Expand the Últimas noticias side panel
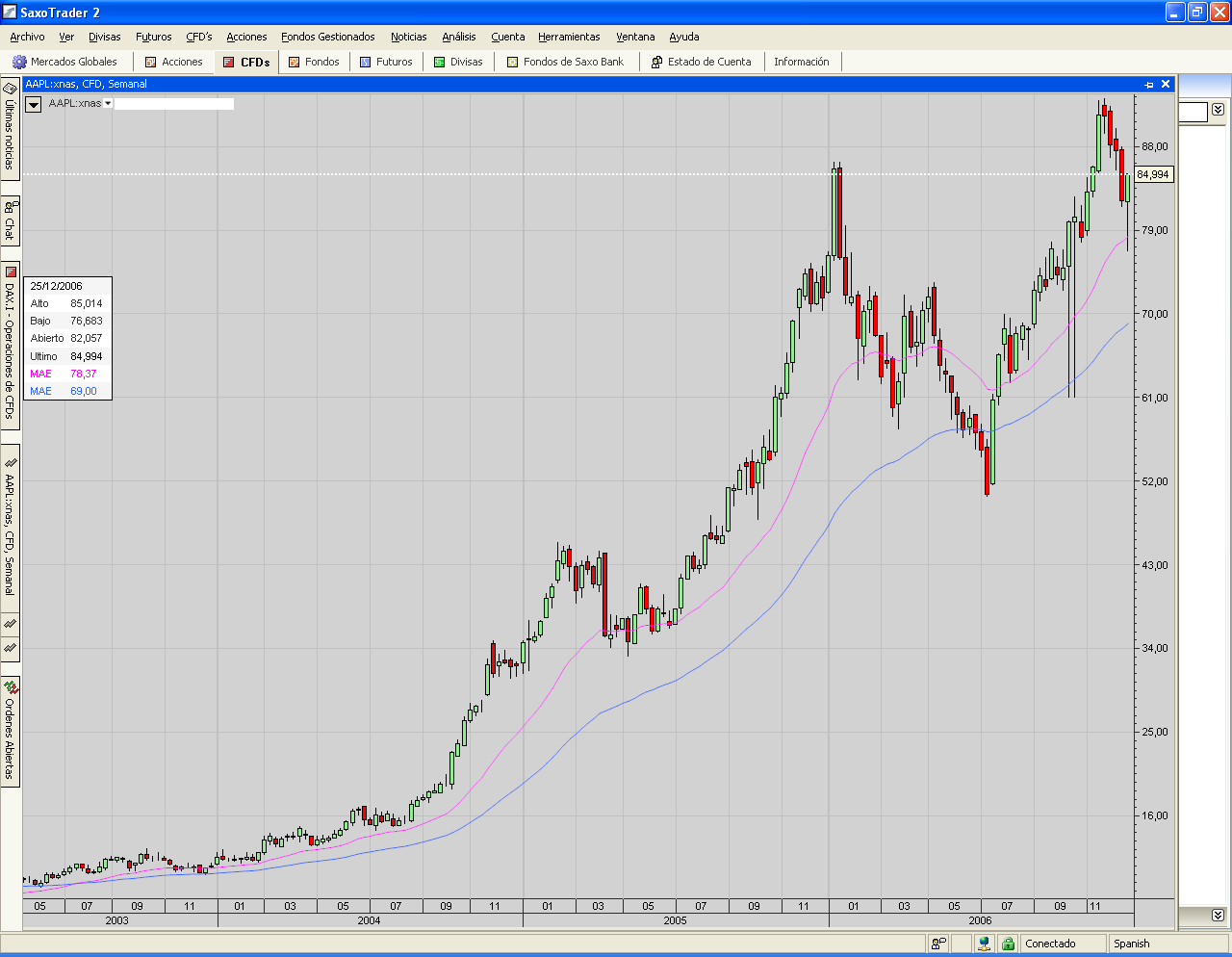 pos(10,128)
